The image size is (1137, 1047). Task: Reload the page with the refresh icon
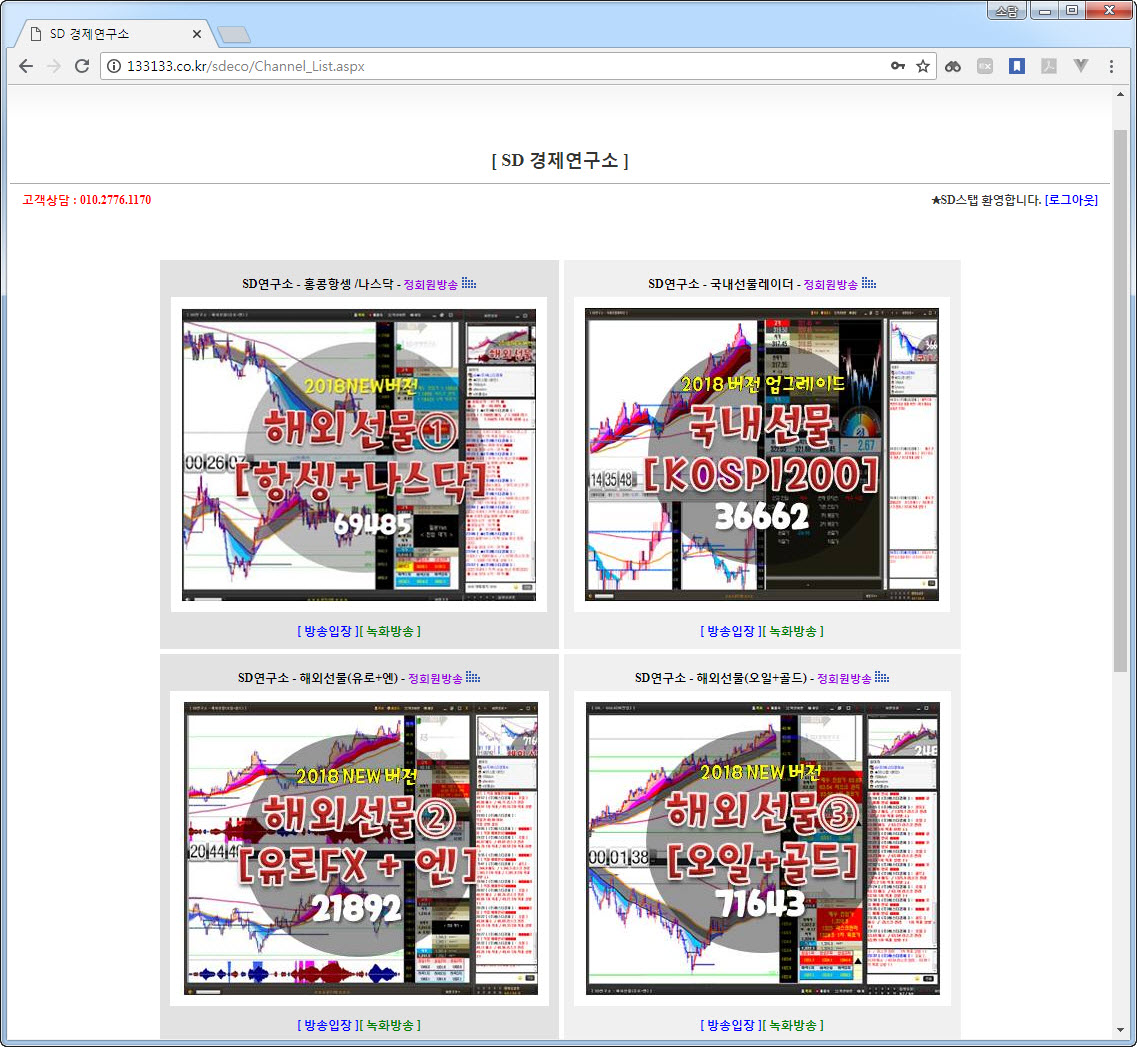pyautogui.click(x=82, y=66)
